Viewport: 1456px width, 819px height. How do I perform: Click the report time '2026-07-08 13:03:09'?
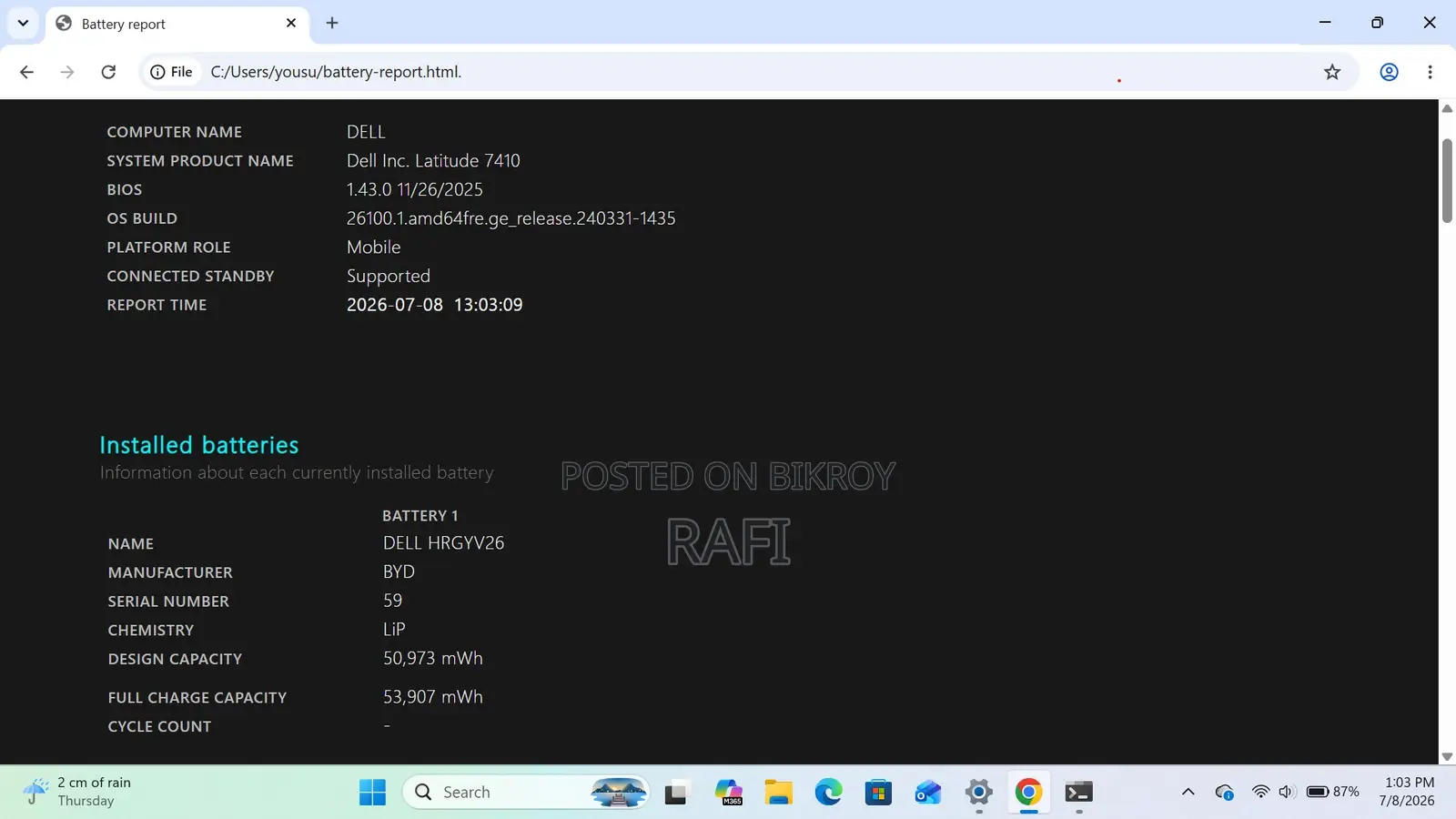click(434, 305)
